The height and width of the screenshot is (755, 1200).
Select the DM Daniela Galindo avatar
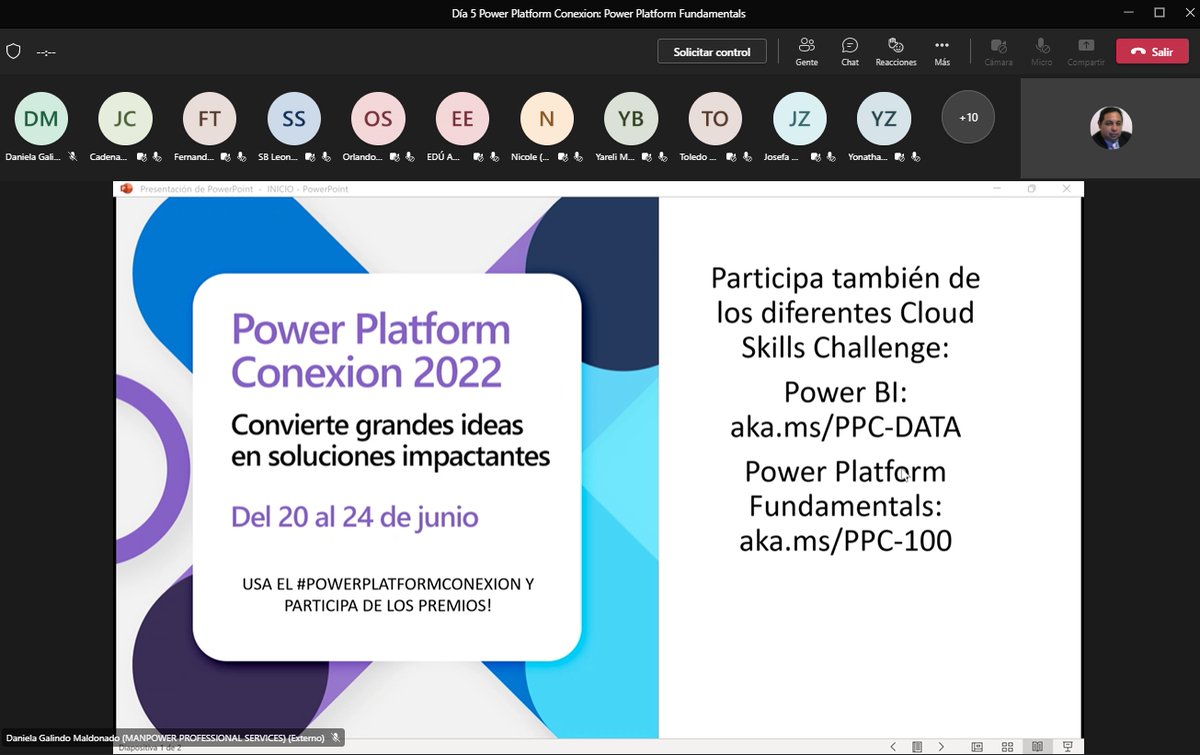[x=41, y=118]
